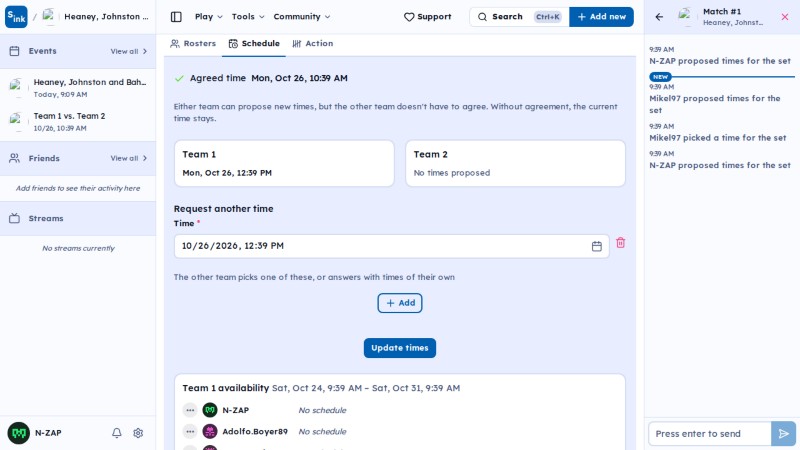Viewport: 800px width, 450px height.
Task: View all Friends link
Action: (129, 158)
